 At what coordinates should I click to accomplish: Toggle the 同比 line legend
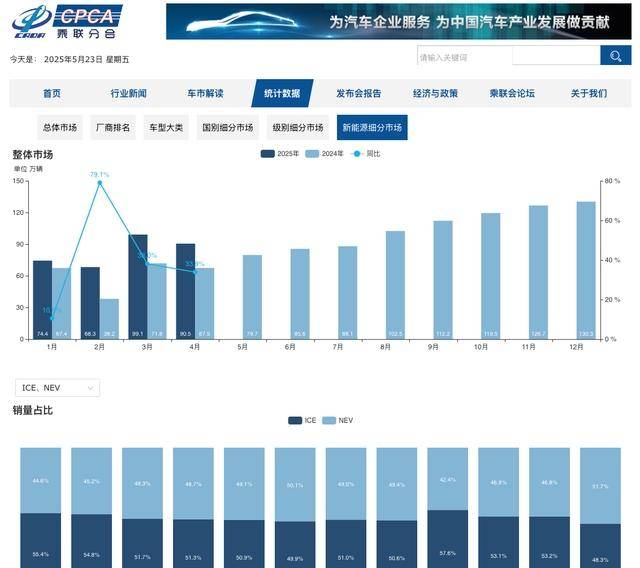coord(365,154)
